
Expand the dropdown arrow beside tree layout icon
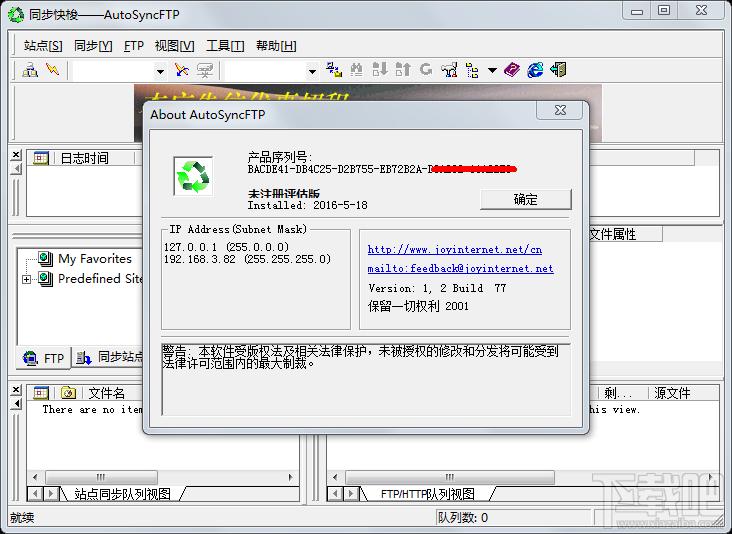(493, 71)
